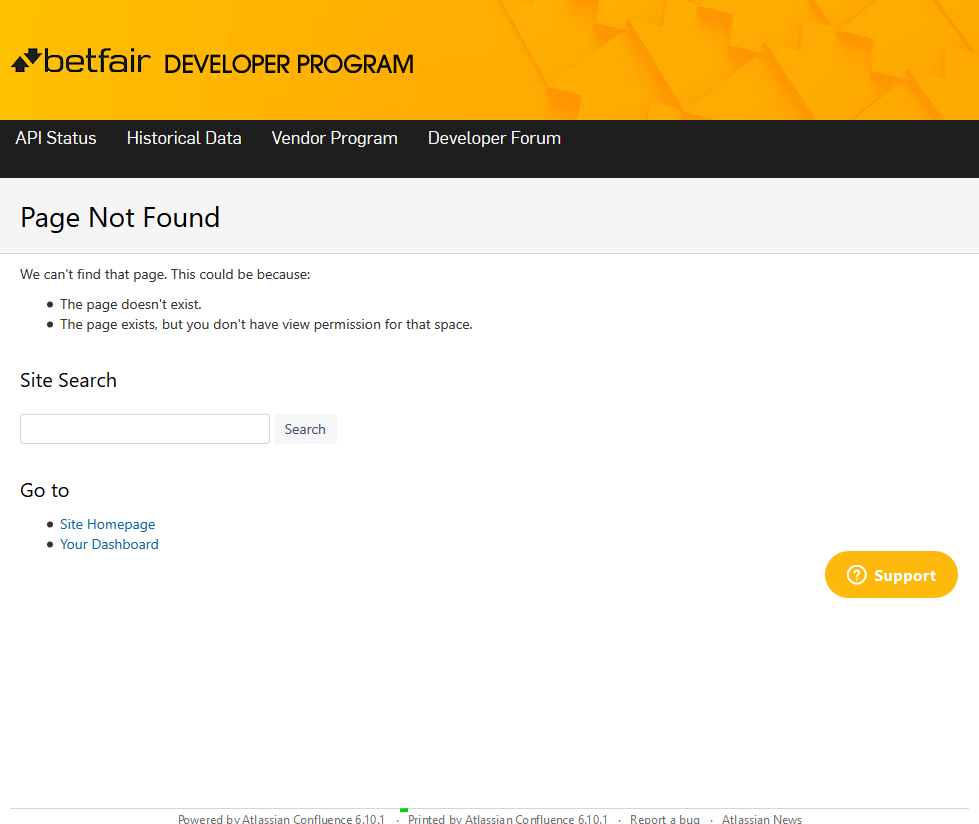This screenshot has width=979, height=824.
Task: Visit the Developer Forum nav item
Action: click(494, 138)
